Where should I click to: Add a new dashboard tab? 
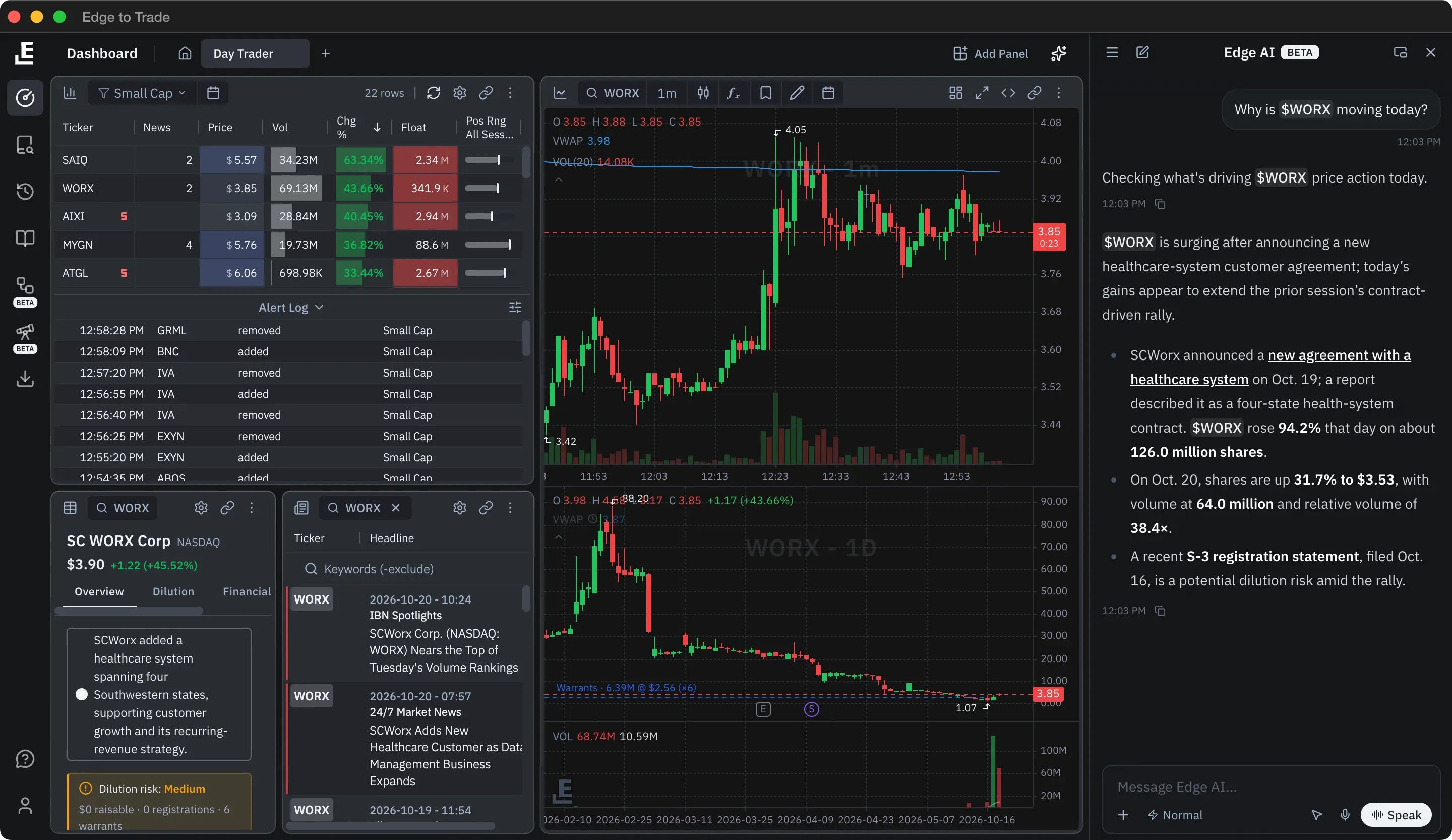click(326, 53)
